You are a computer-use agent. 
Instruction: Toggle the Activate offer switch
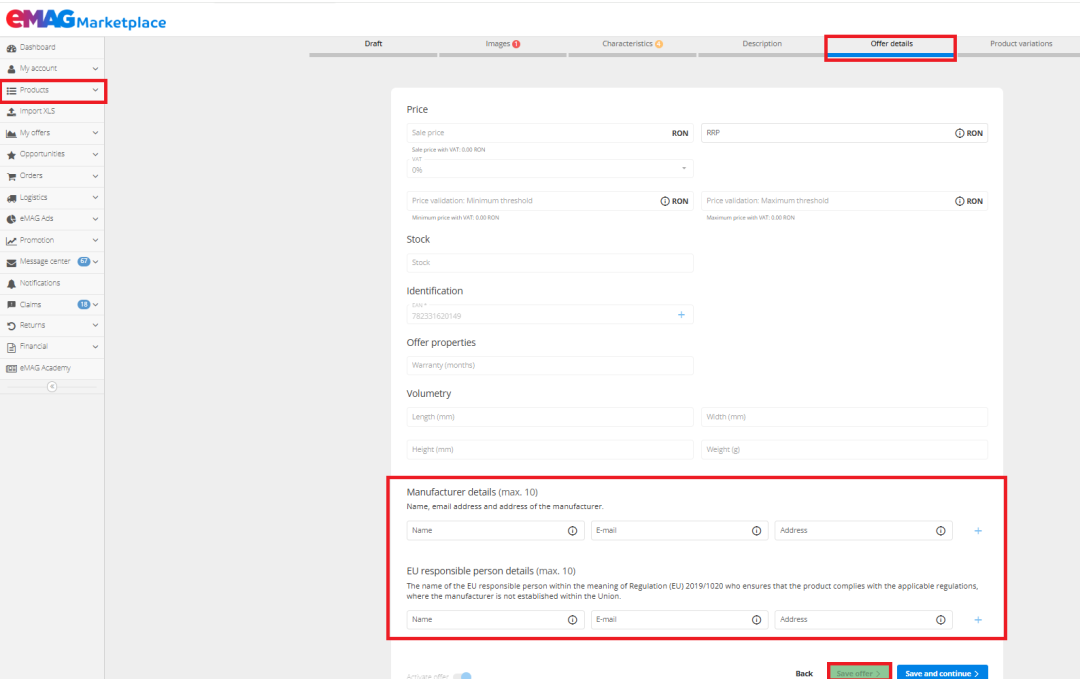[x=462, y=676]
